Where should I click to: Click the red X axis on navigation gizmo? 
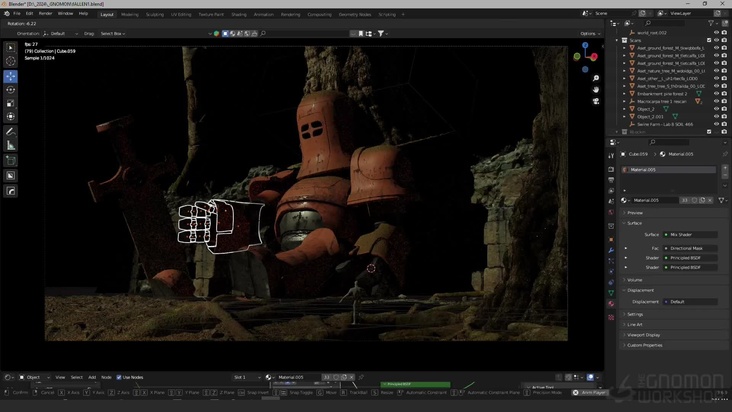(594, 57)
